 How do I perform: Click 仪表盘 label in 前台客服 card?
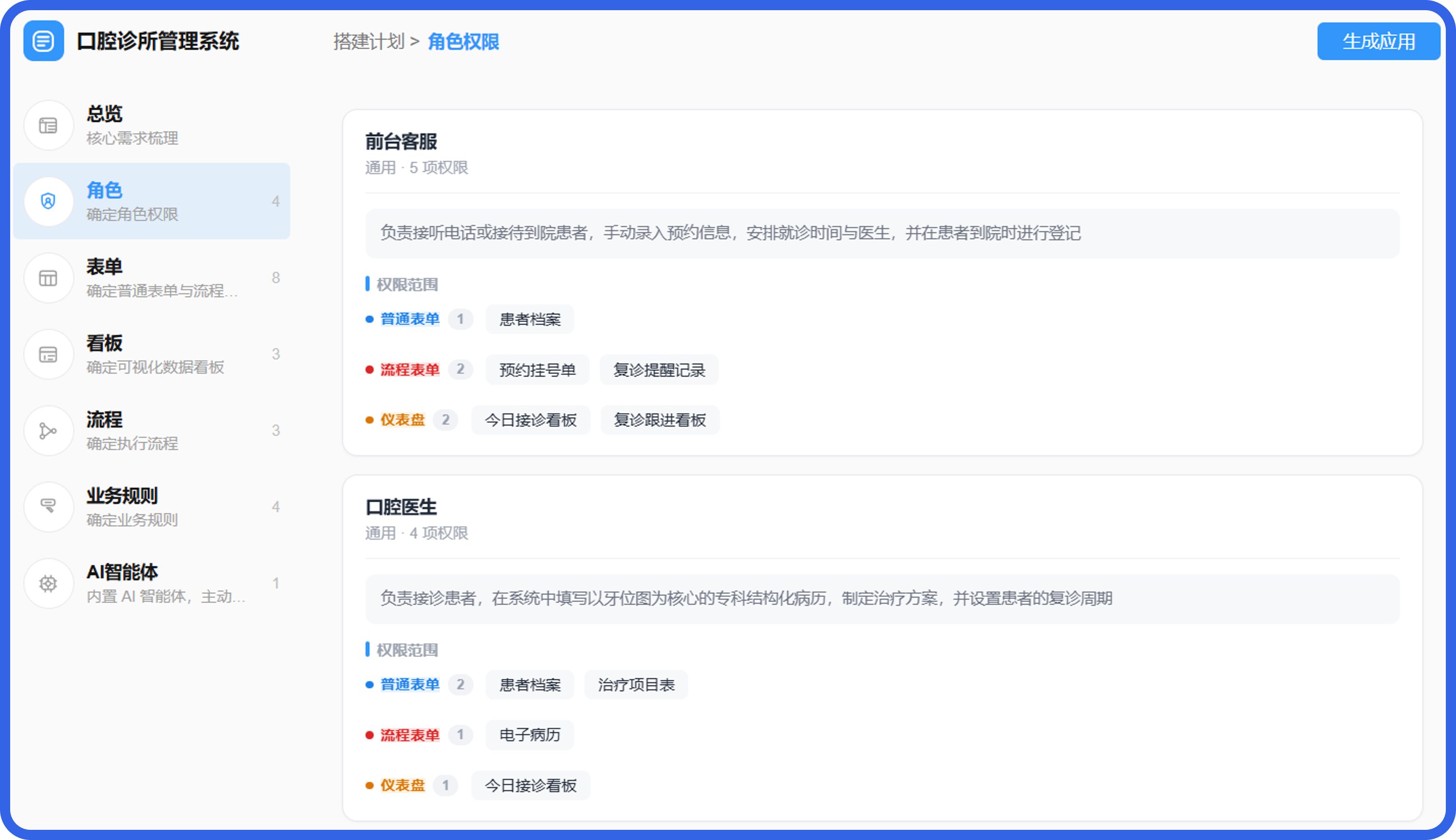coord(403,420)
